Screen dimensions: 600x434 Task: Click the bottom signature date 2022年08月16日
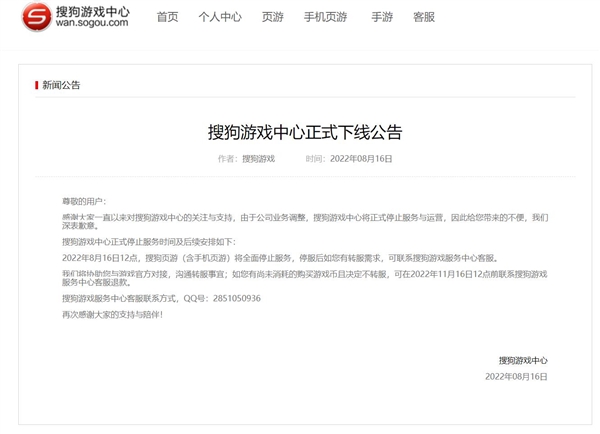tap(516, 377)
